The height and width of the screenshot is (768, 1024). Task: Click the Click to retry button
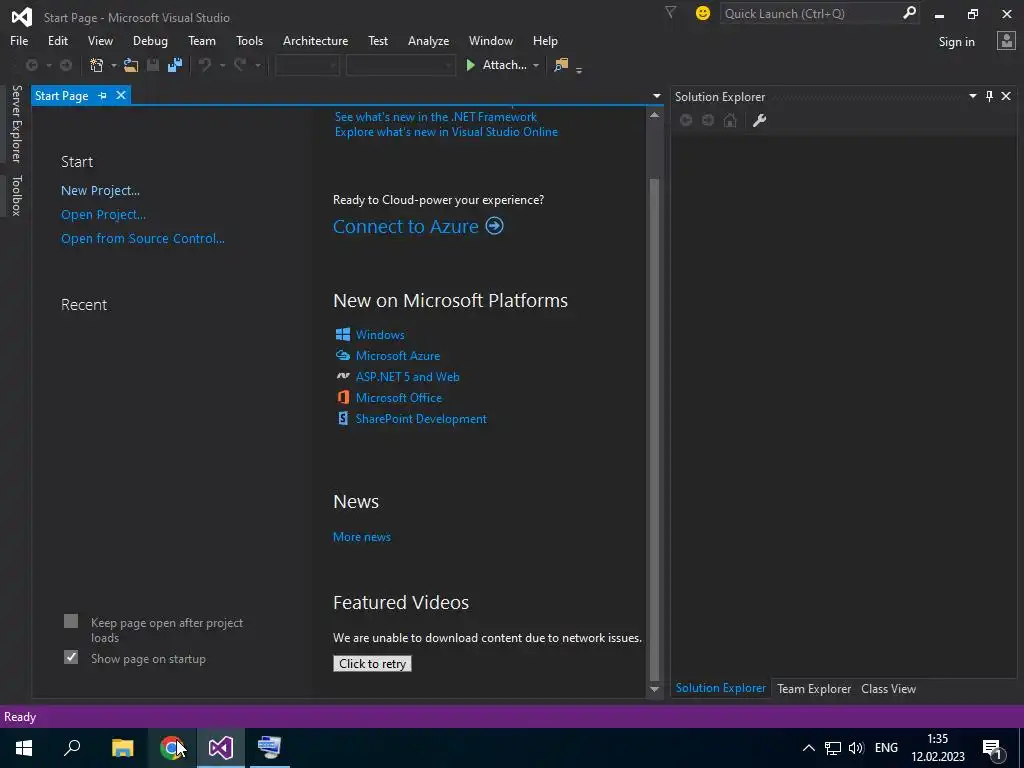pos(372,664)
